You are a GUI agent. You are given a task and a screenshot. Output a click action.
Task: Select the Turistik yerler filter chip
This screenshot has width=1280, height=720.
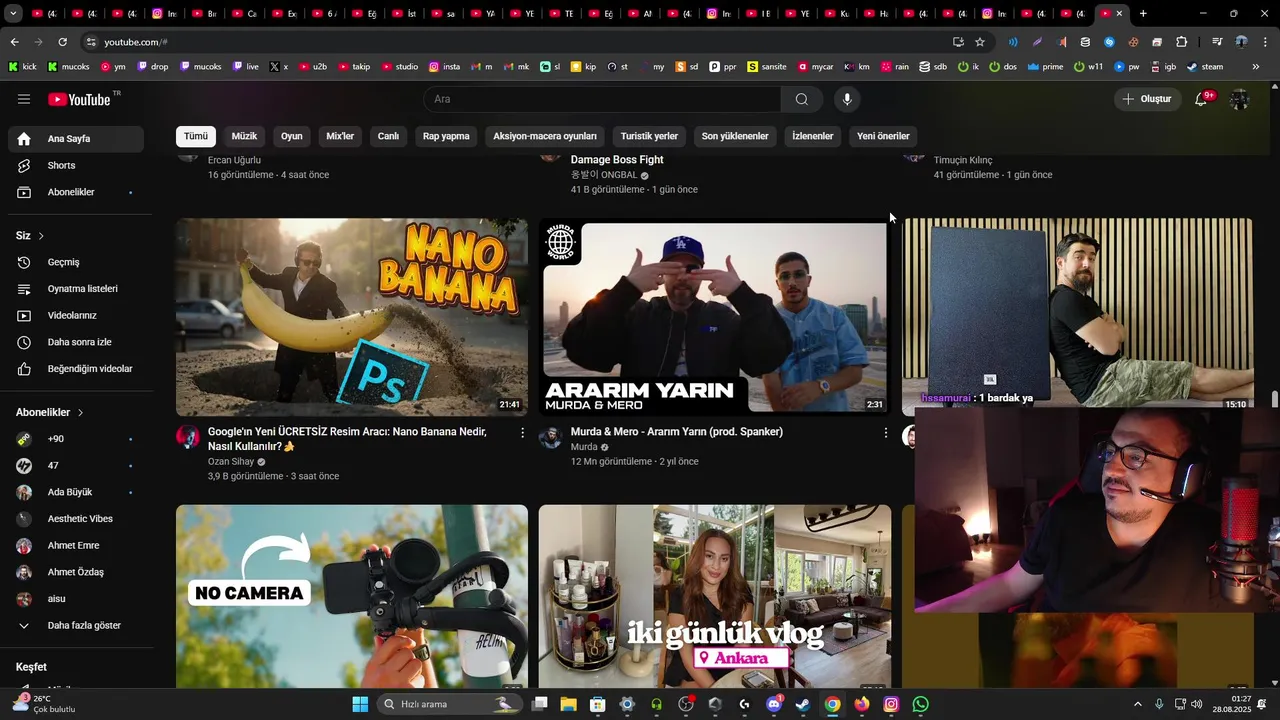click(x=649, y=136)
